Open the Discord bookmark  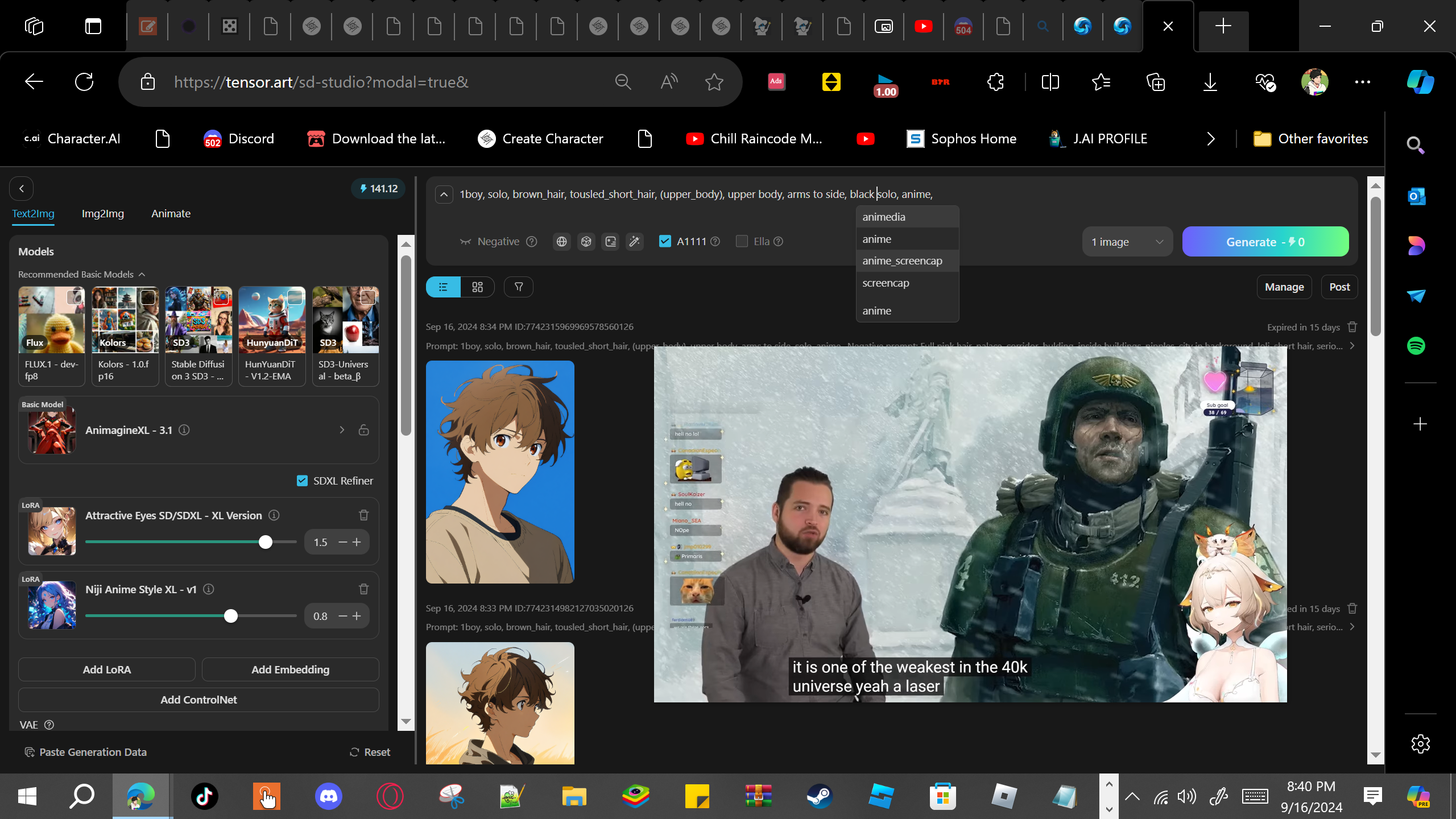tap(239, 139)
